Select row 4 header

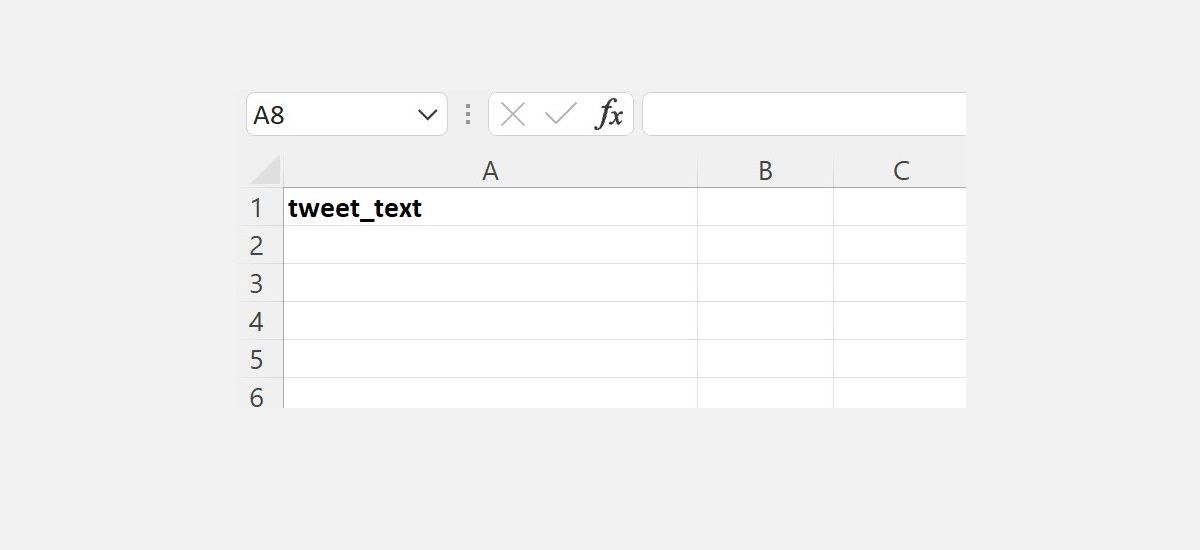point(257,321)
